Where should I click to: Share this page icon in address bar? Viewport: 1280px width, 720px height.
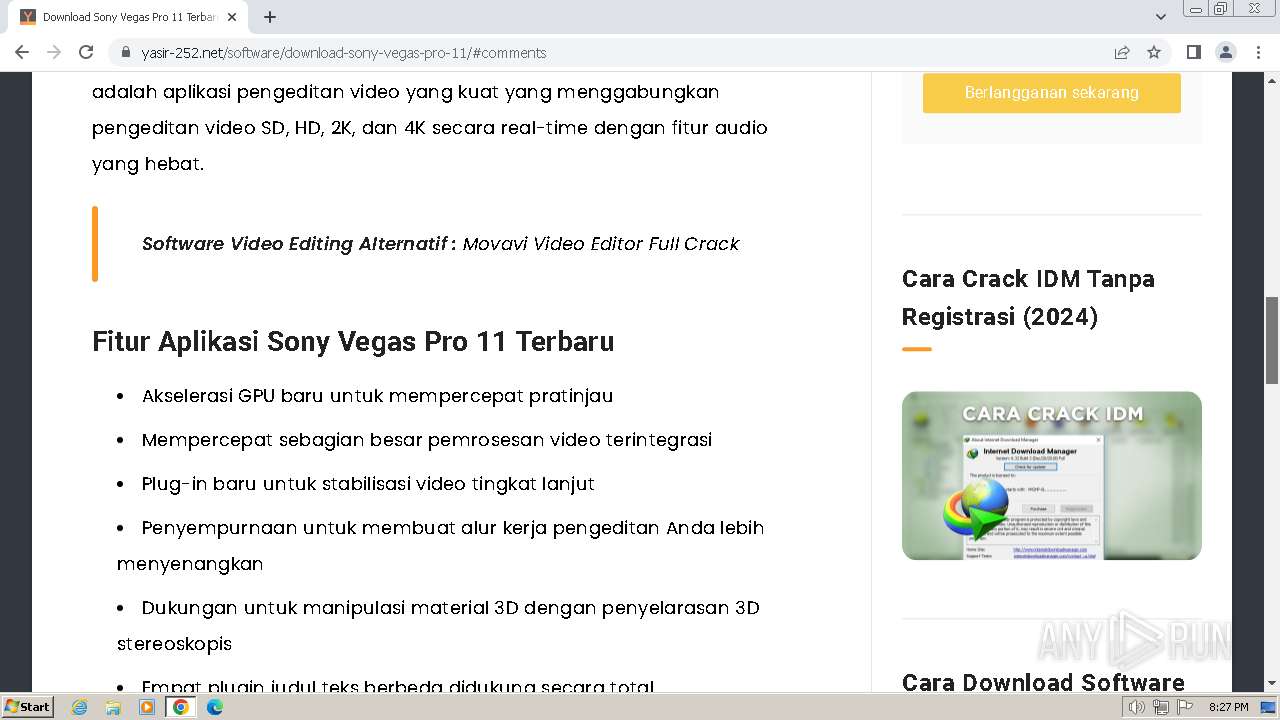[x=1122, y=52]
